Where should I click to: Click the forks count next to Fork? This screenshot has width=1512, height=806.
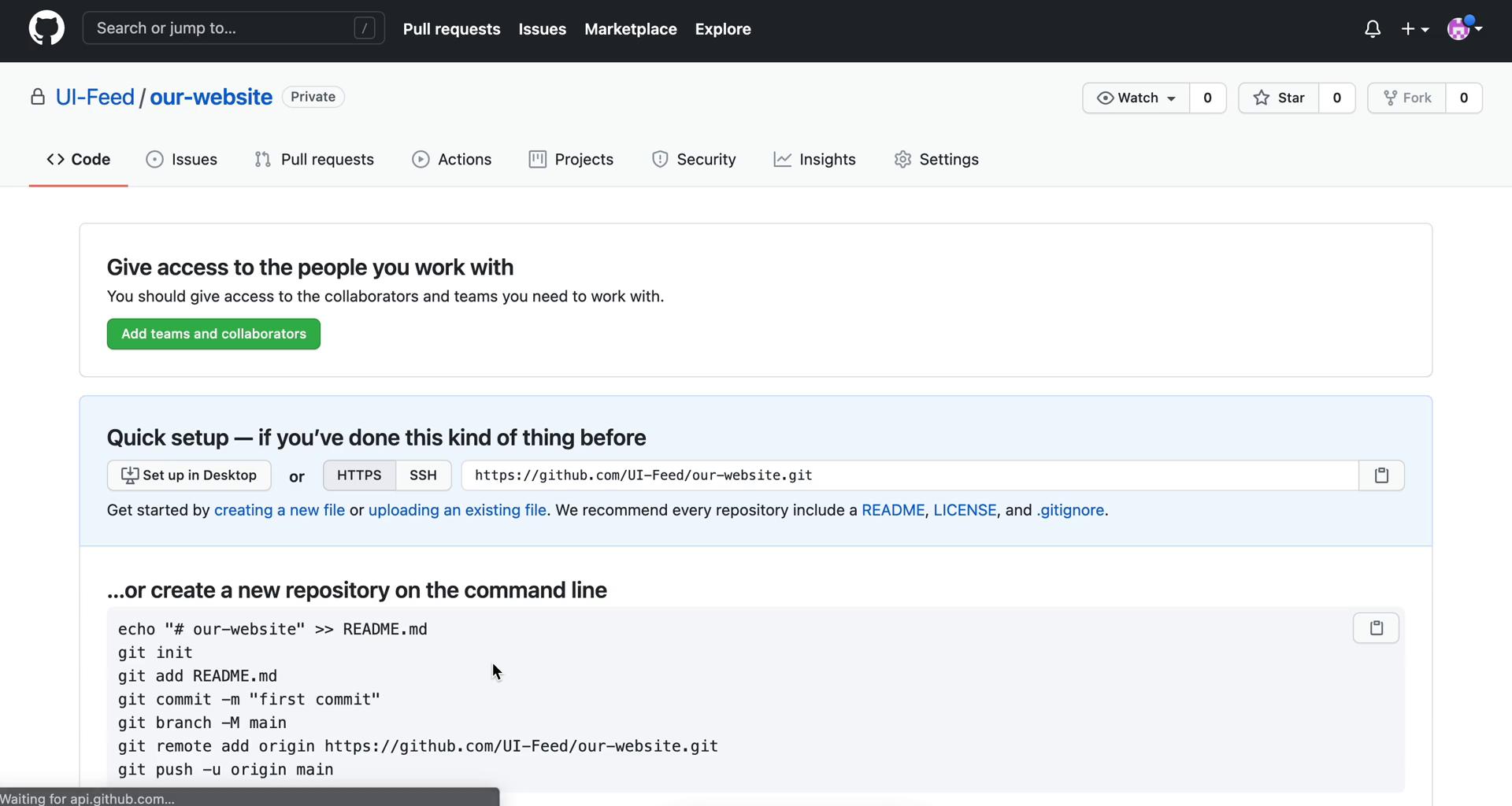tap(1464, 98)
